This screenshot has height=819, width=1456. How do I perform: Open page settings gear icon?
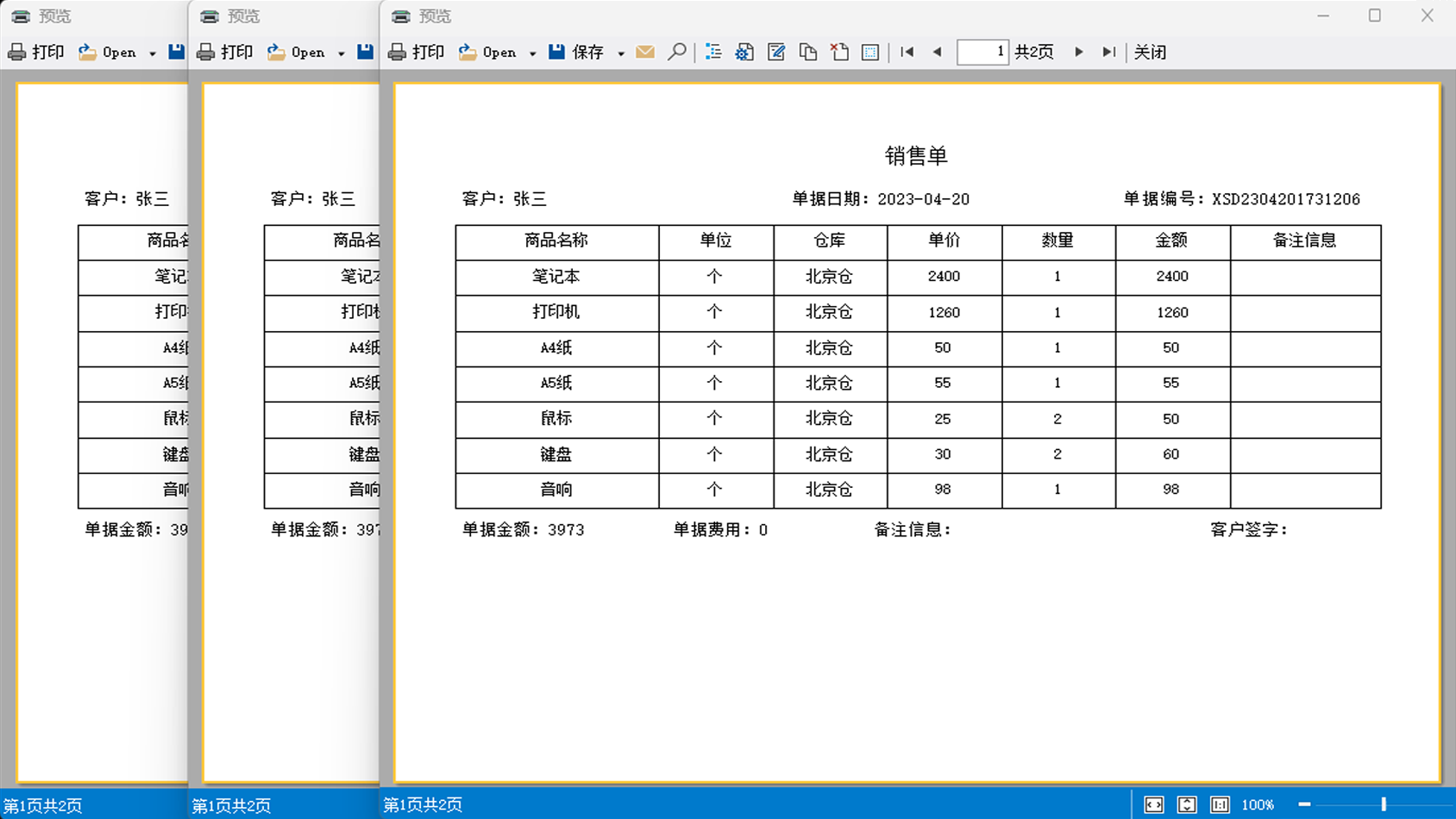click(744, 53)
